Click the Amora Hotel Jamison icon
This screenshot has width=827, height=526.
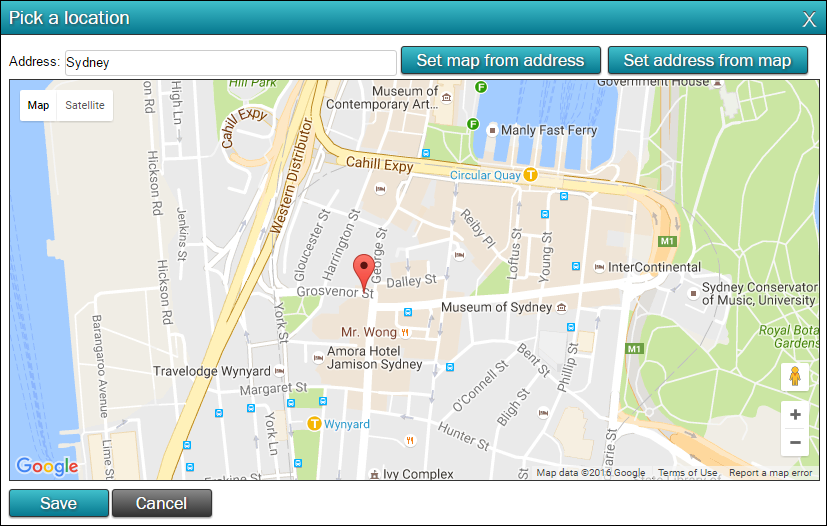click(318, 358)
